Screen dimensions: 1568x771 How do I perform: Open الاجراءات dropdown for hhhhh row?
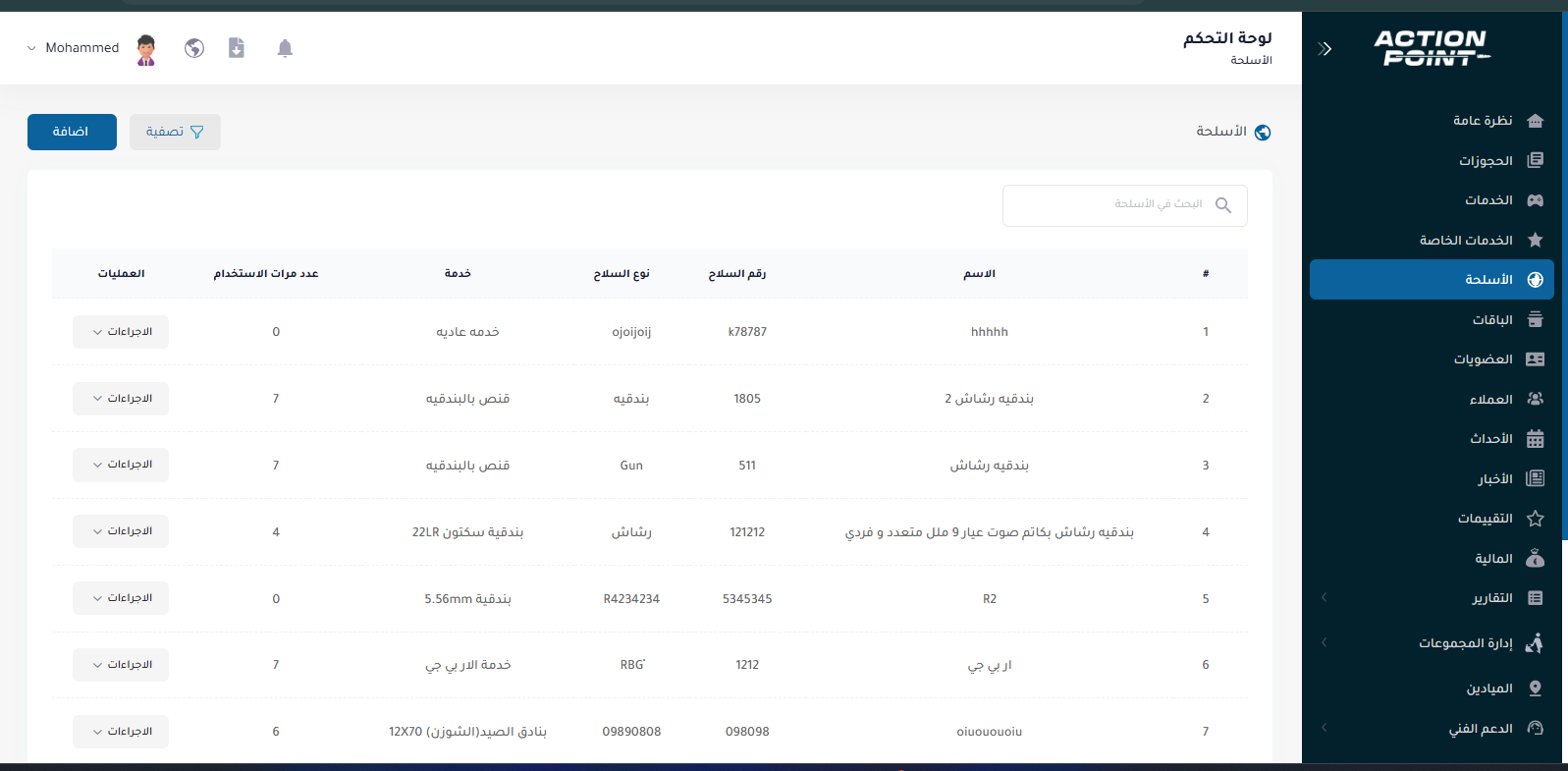click(121, 332)
